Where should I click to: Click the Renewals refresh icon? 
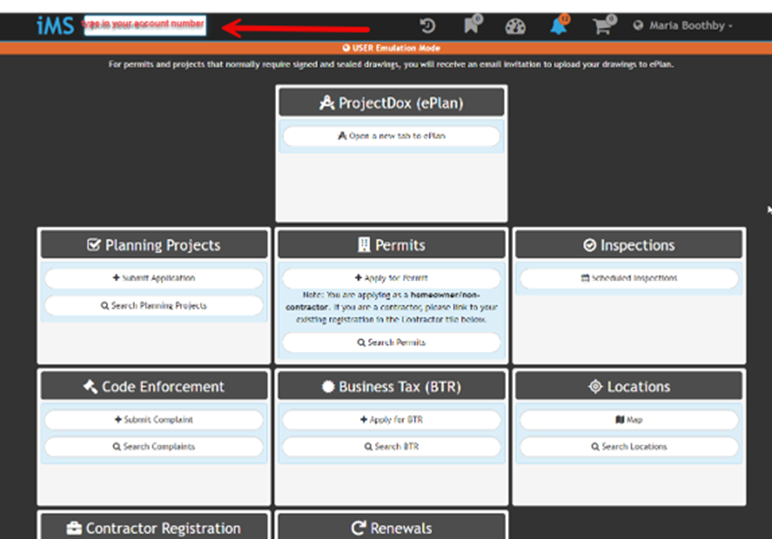[x=358, y=528]
